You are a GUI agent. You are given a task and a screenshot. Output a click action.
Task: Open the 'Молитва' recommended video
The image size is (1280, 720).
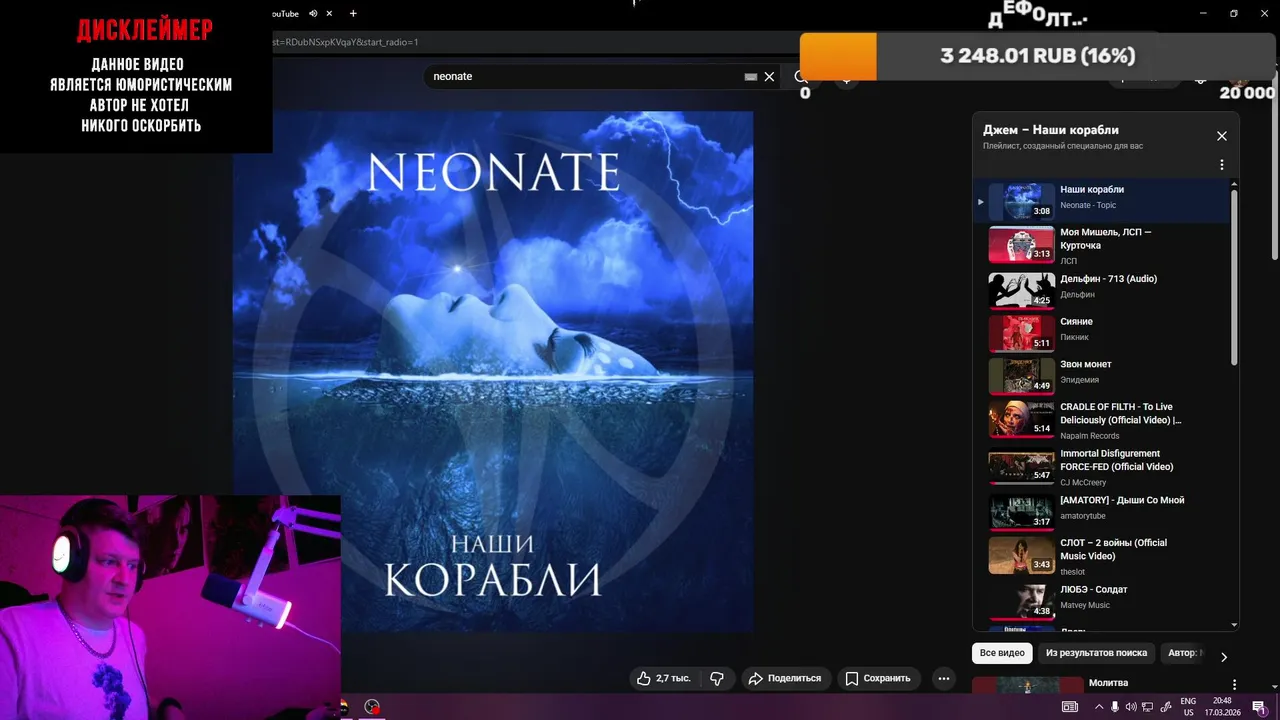1108,683
